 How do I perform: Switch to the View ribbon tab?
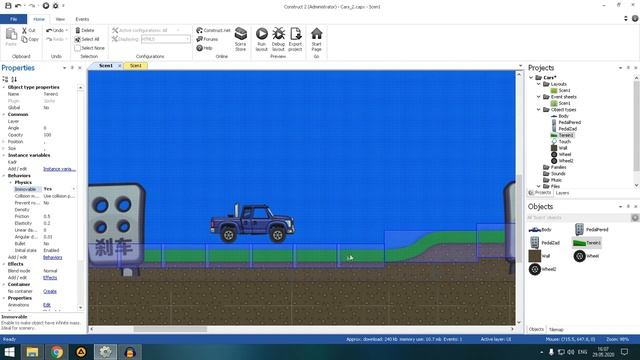[x=60, y=19]
